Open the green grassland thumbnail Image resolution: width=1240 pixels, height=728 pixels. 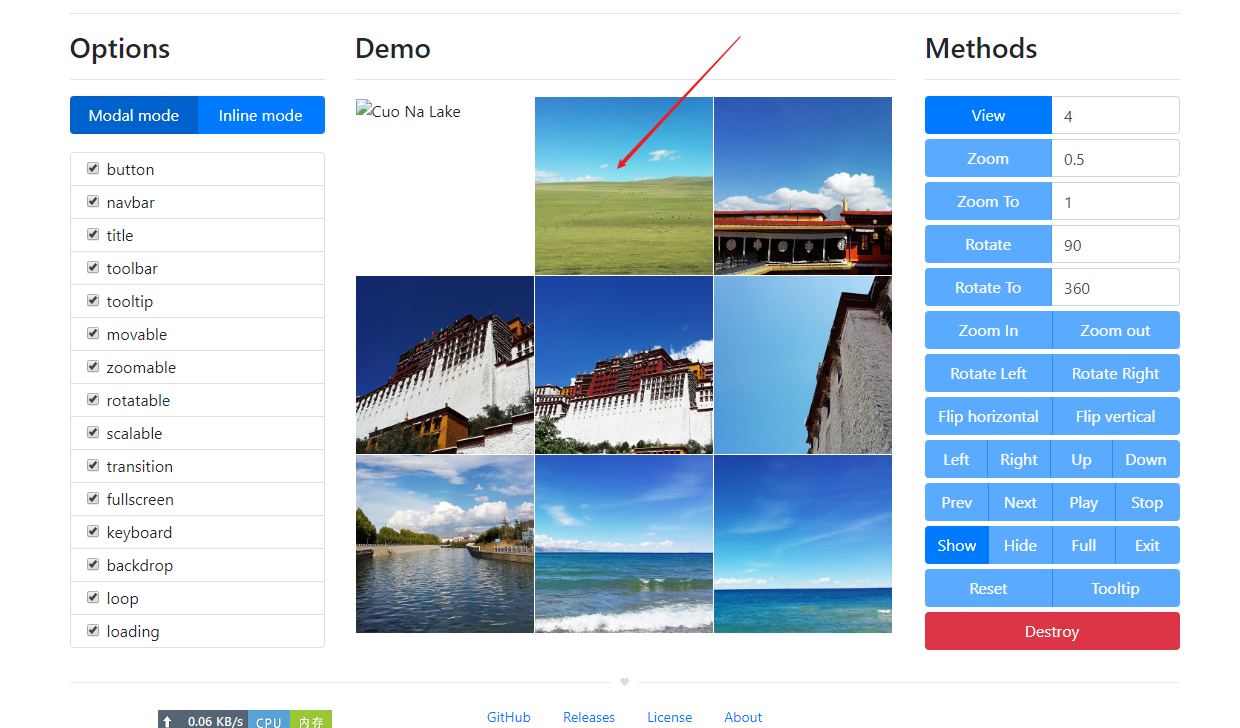(624, 186)
